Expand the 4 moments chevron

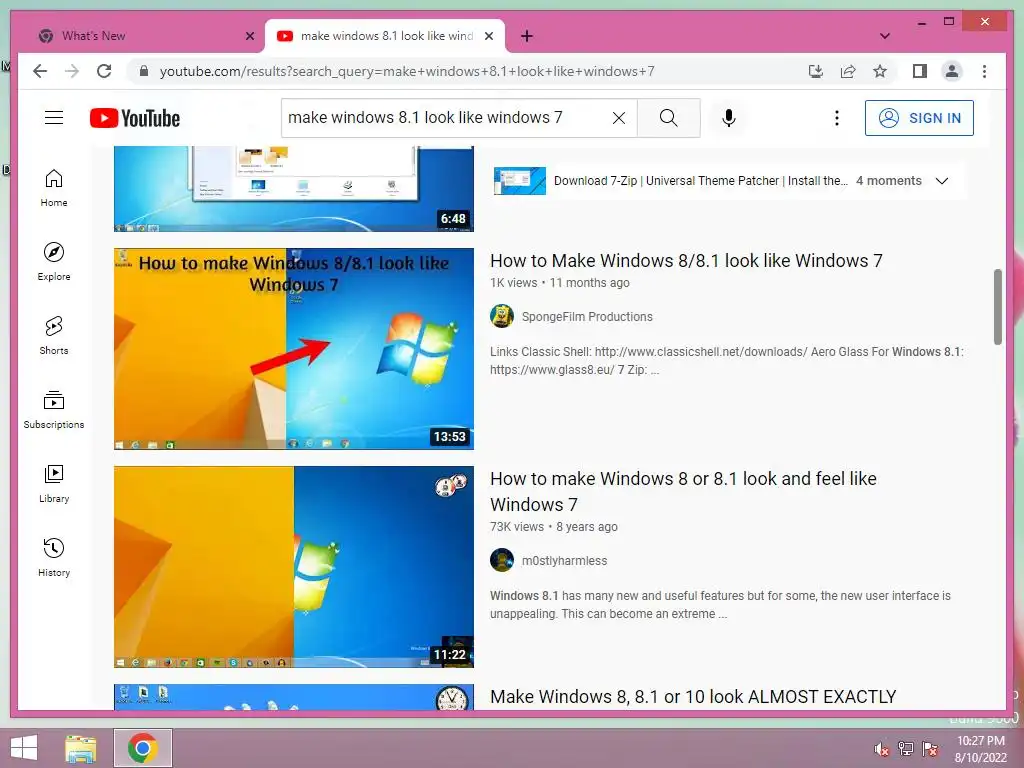[x=942, y=181]
